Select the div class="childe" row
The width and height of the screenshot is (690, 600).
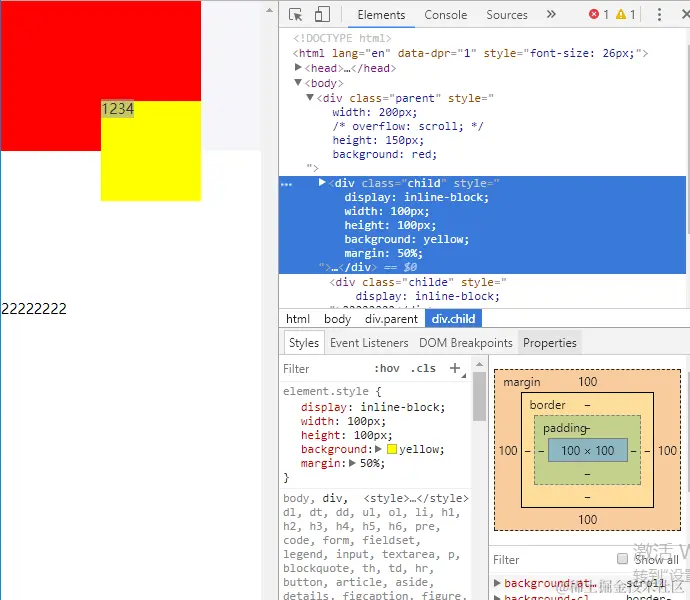click(x=418, y=282)
